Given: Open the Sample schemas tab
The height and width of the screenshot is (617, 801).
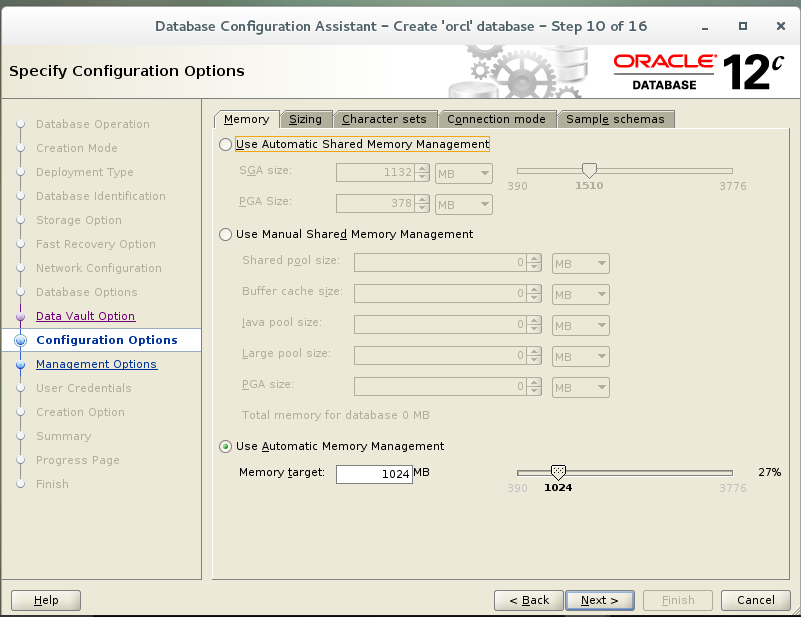Looking at the screenshot, I should pyautogui.click(x=616, y=119).
